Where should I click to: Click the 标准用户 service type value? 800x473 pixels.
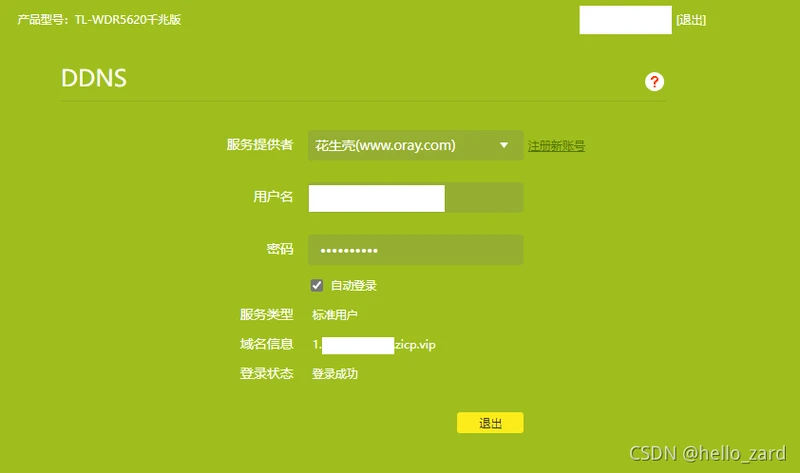click(335, 315)
